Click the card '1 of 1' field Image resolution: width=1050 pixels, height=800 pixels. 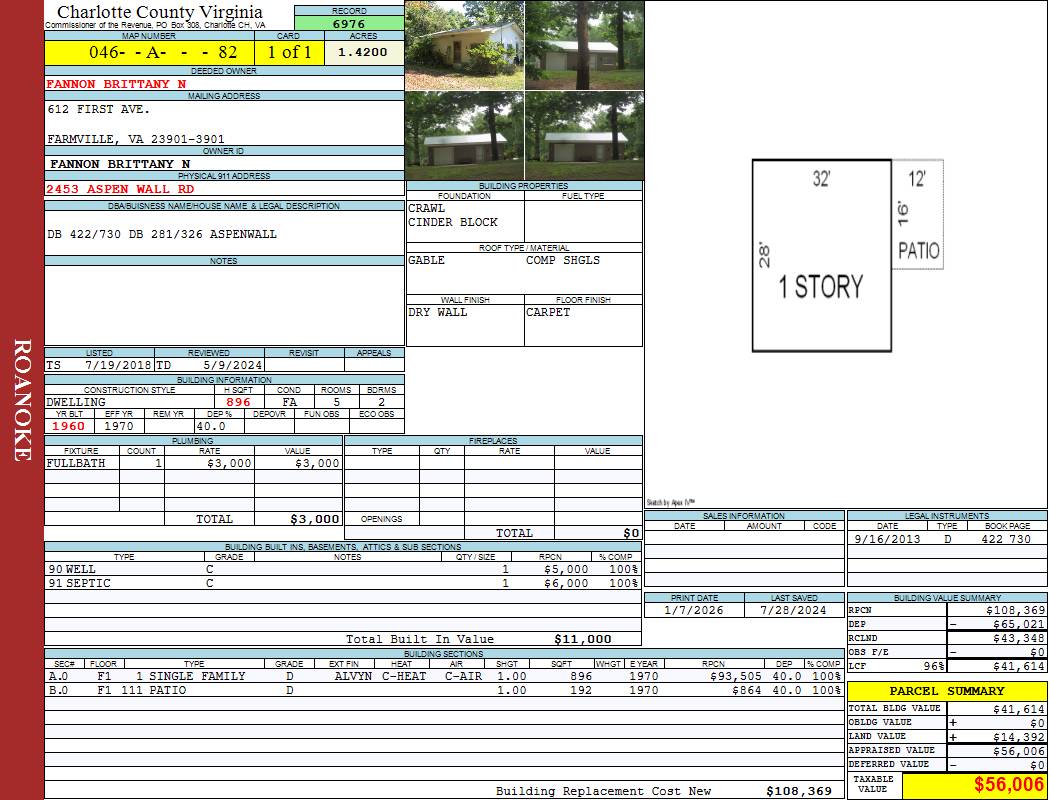point(289,52)
